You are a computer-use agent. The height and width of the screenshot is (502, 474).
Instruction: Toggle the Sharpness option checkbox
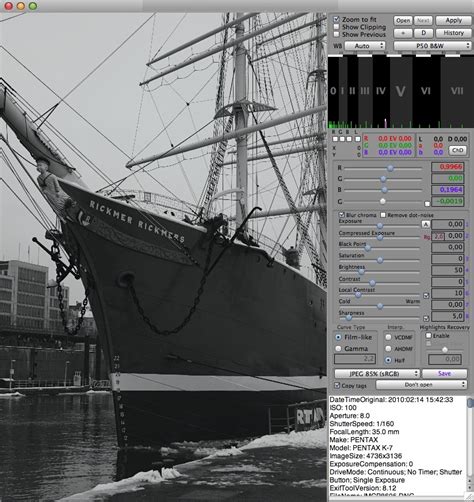426,318
